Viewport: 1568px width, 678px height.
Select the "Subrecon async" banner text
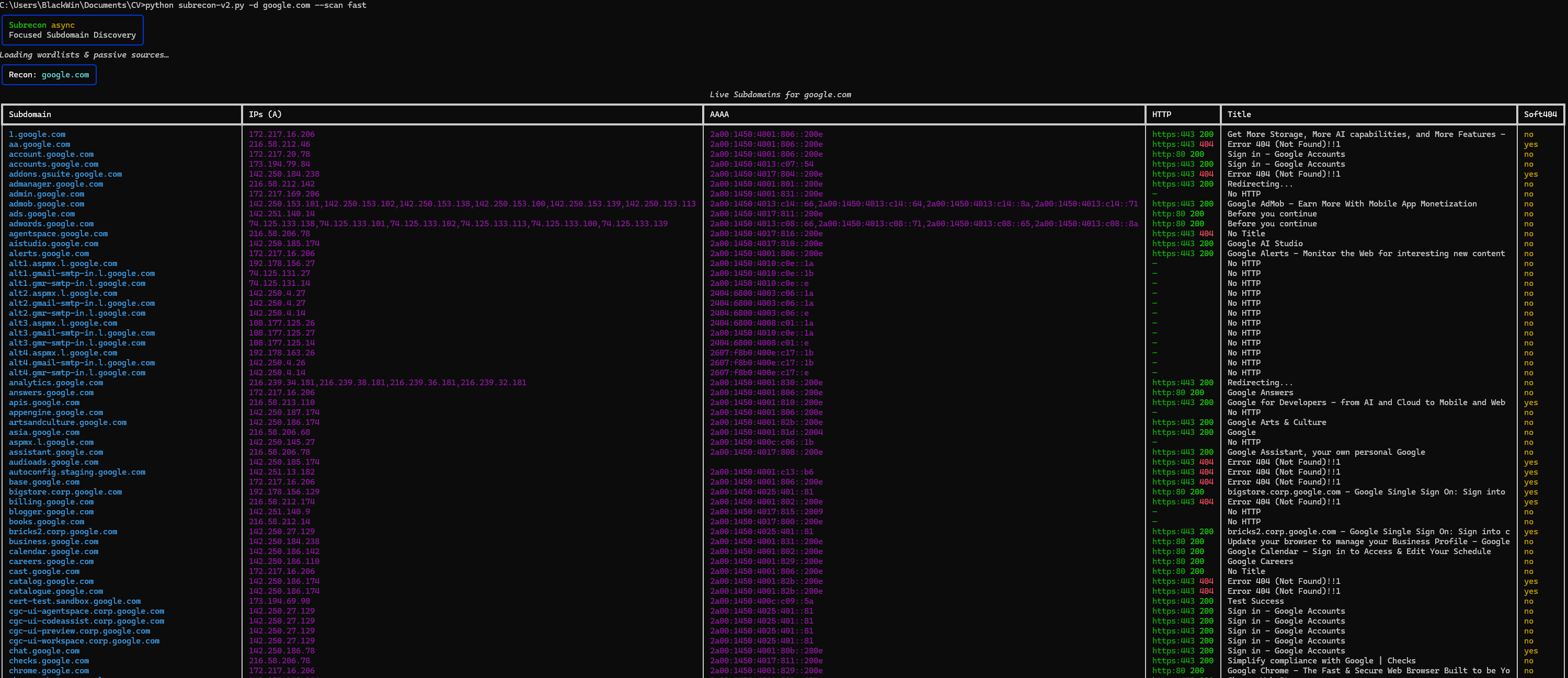click(41, 25)
